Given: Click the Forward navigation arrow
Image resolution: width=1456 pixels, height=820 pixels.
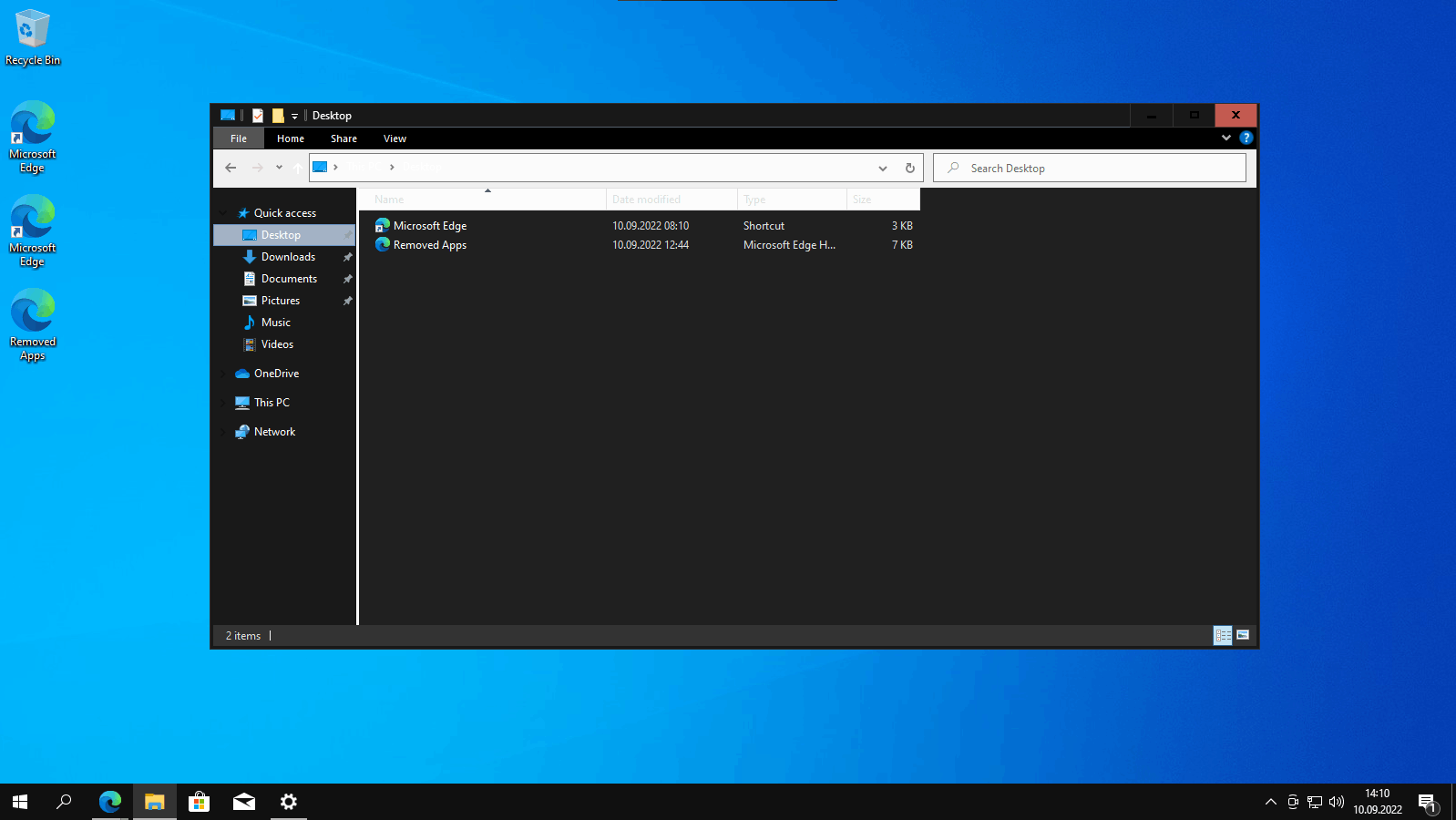Looking at the screenshot, I should [257, 168].
